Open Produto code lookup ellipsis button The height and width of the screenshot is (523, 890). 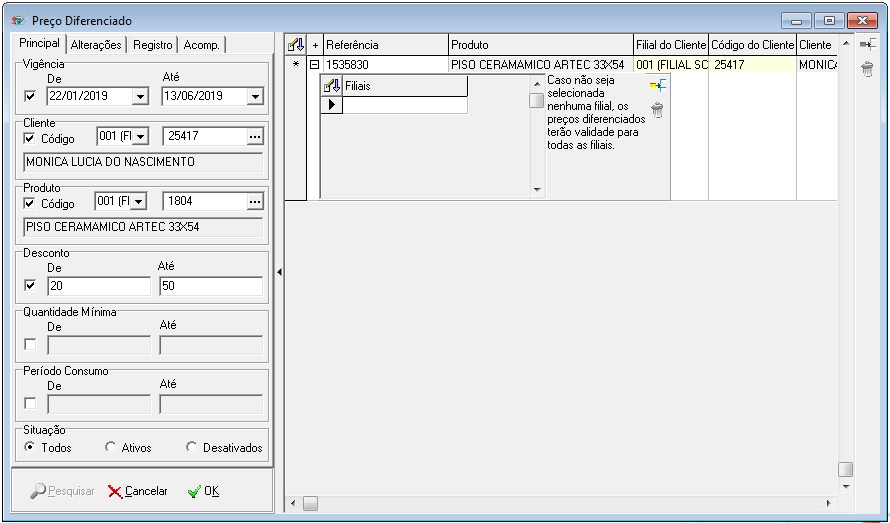click(x=254, y=201)
